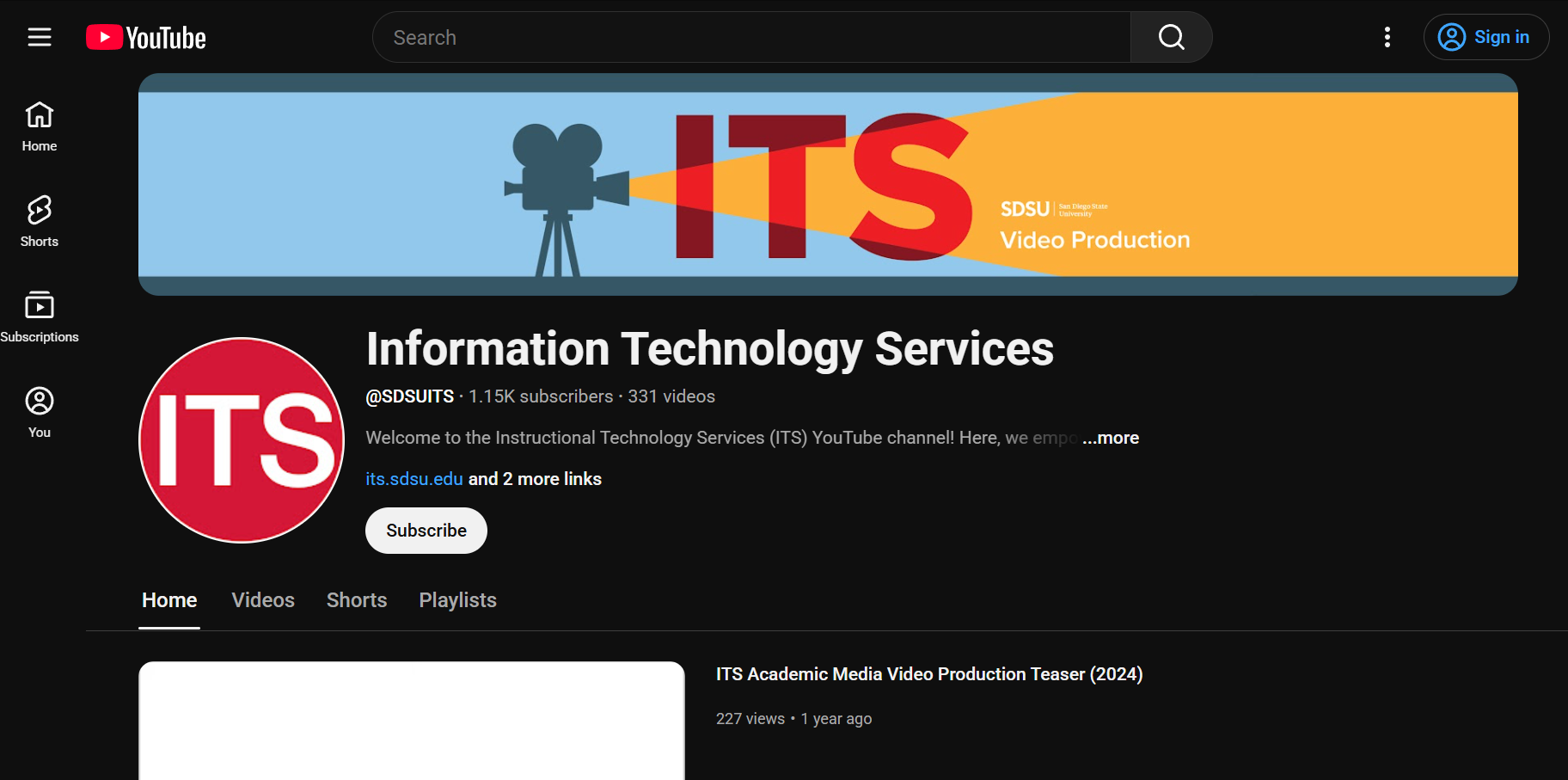Expand channel description with ...more

click(x=1111, y=438)
